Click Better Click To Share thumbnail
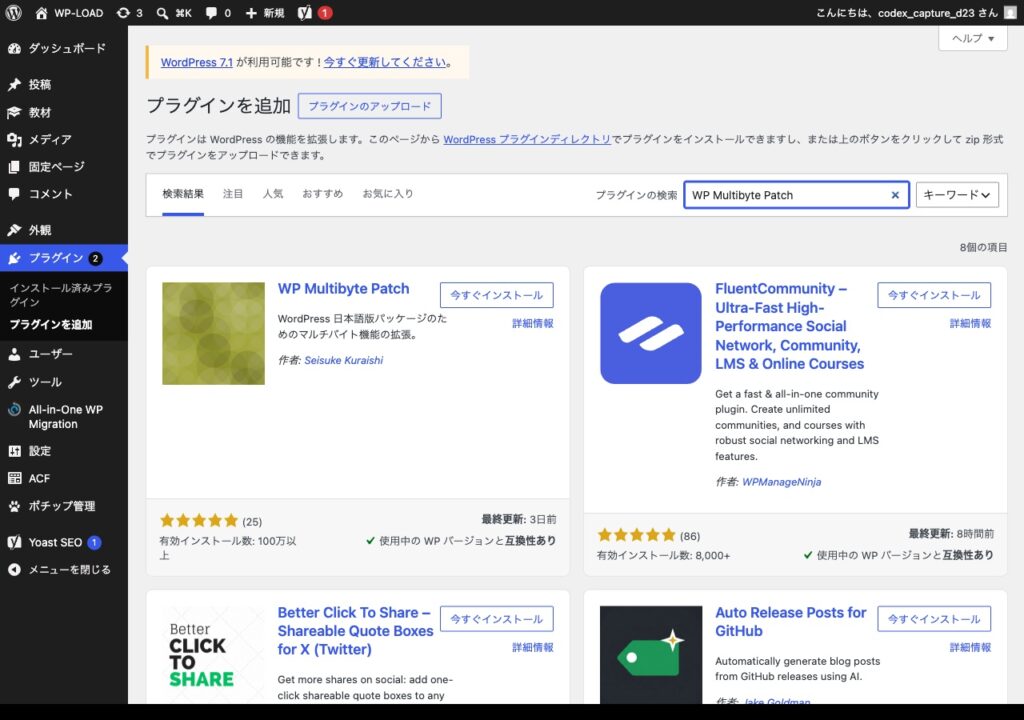 click(x=214, y=655)
